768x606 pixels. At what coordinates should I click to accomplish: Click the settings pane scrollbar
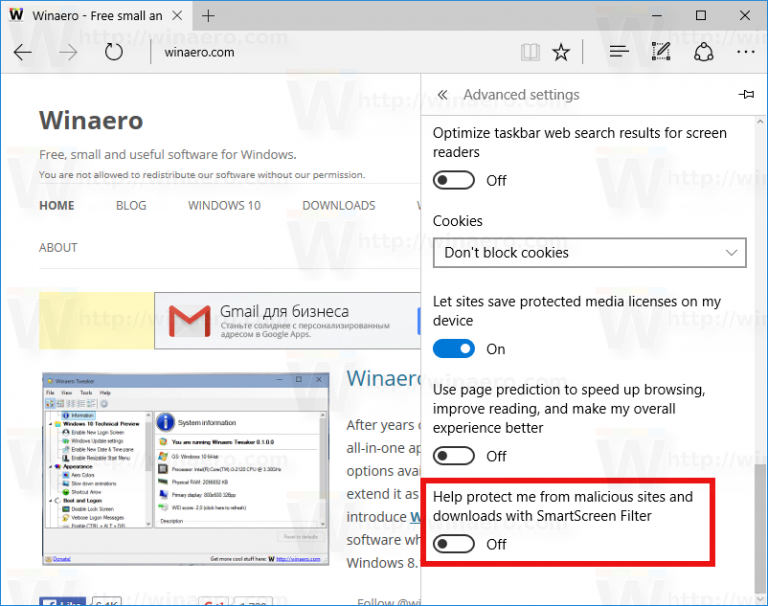(x=760, y=527)
